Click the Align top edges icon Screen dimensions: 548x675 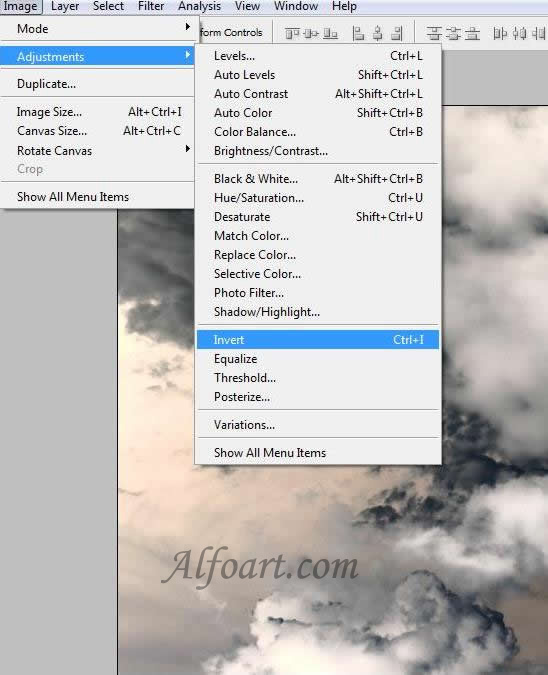point(292,33)
